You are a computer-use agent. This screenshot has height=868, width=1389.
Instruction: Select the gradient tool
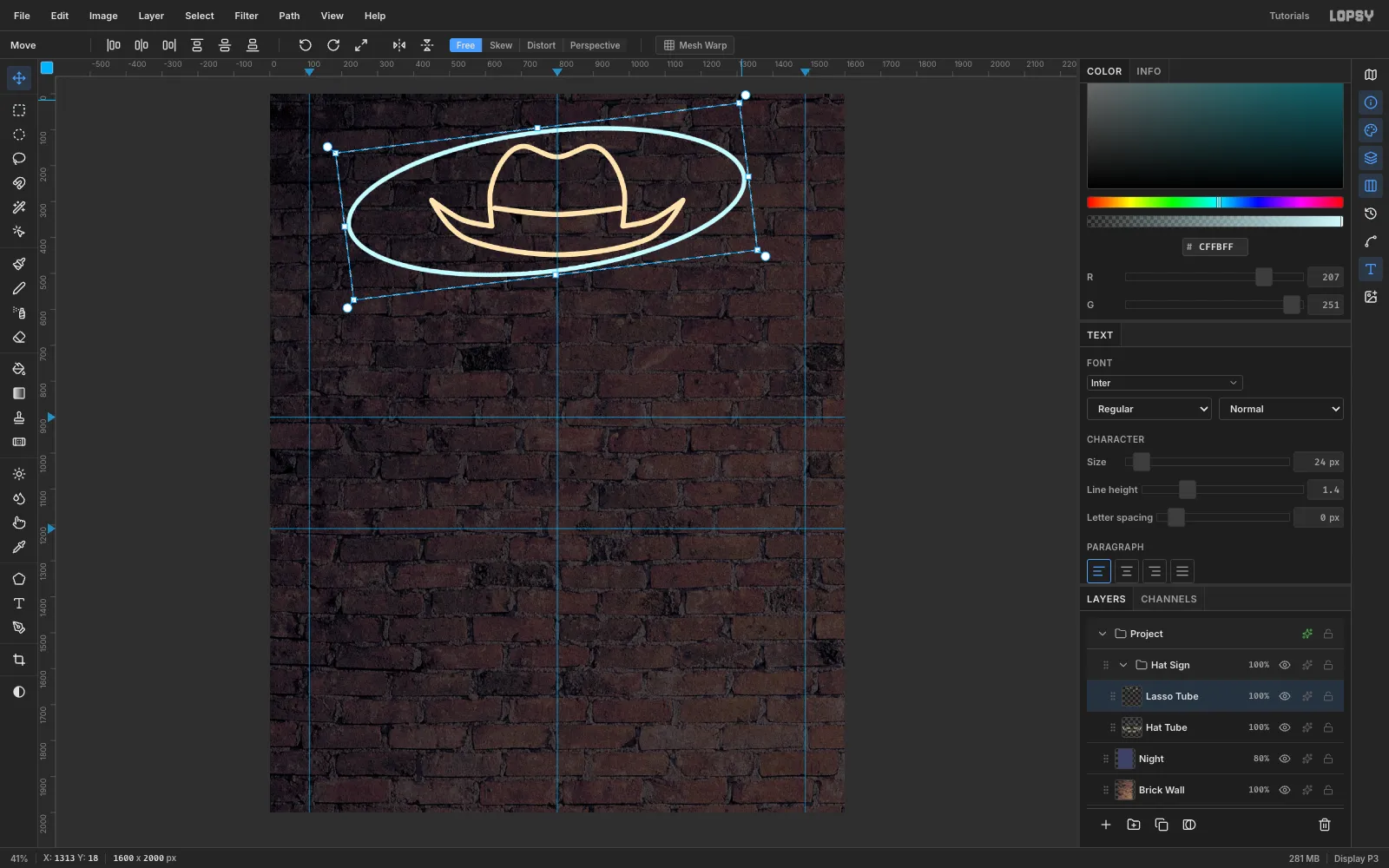19,393
